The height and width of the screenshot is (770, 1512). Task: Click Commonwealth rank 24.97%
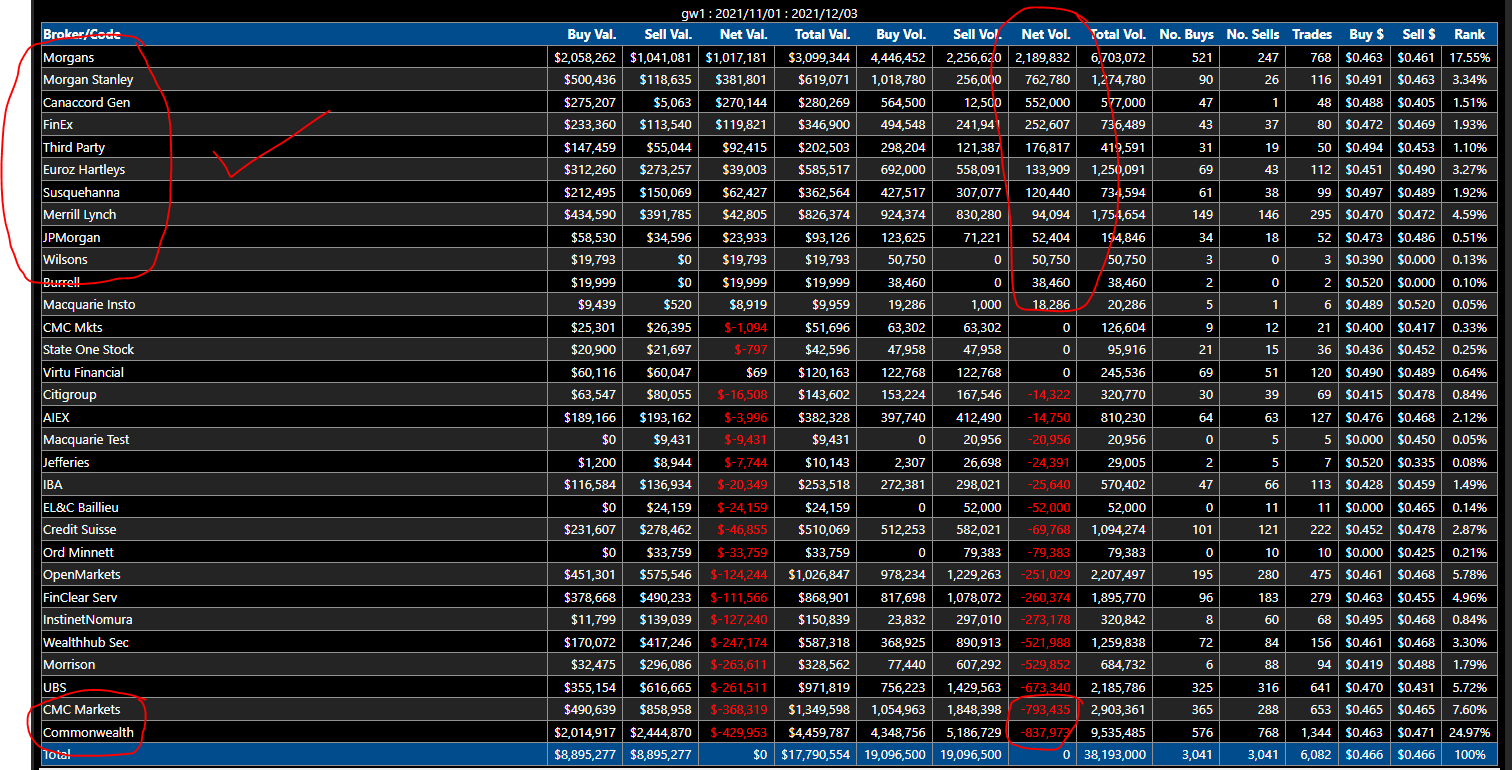point(1469,733)
